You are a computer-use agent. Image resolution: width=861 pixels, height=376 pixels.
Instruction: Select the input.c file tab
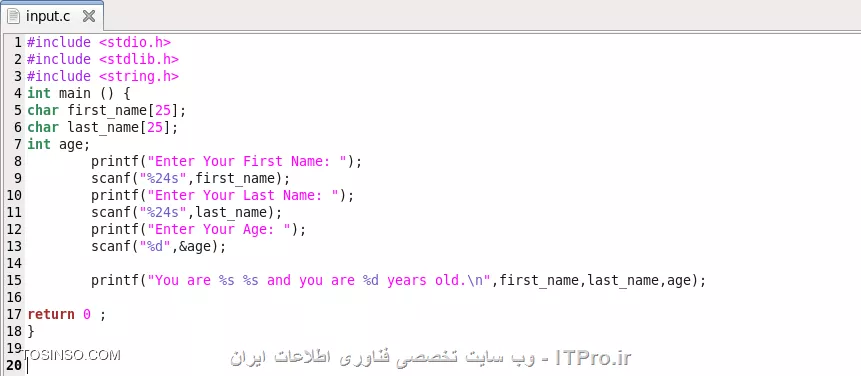click(x=52, y=16)
